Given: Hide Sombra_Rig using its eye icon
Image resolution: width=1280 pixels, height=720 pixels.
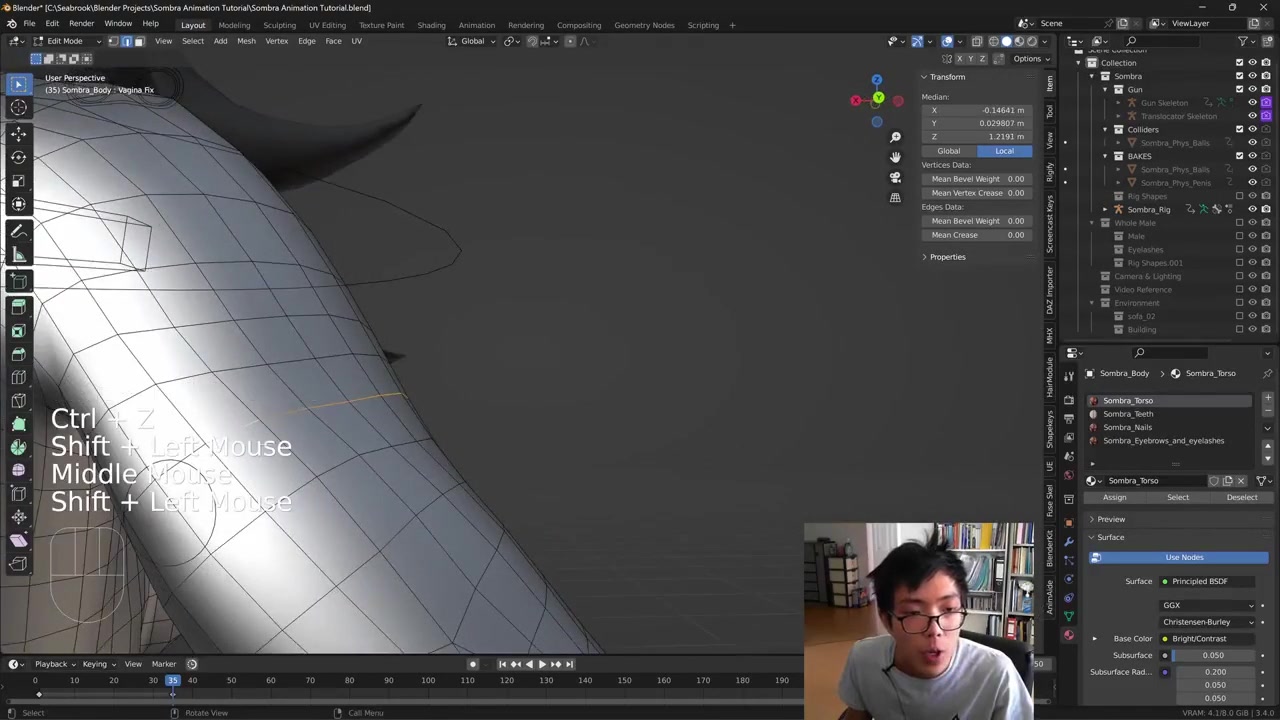Looking at the screenshot, I should pyautogui.click(x=1252, y=209).
